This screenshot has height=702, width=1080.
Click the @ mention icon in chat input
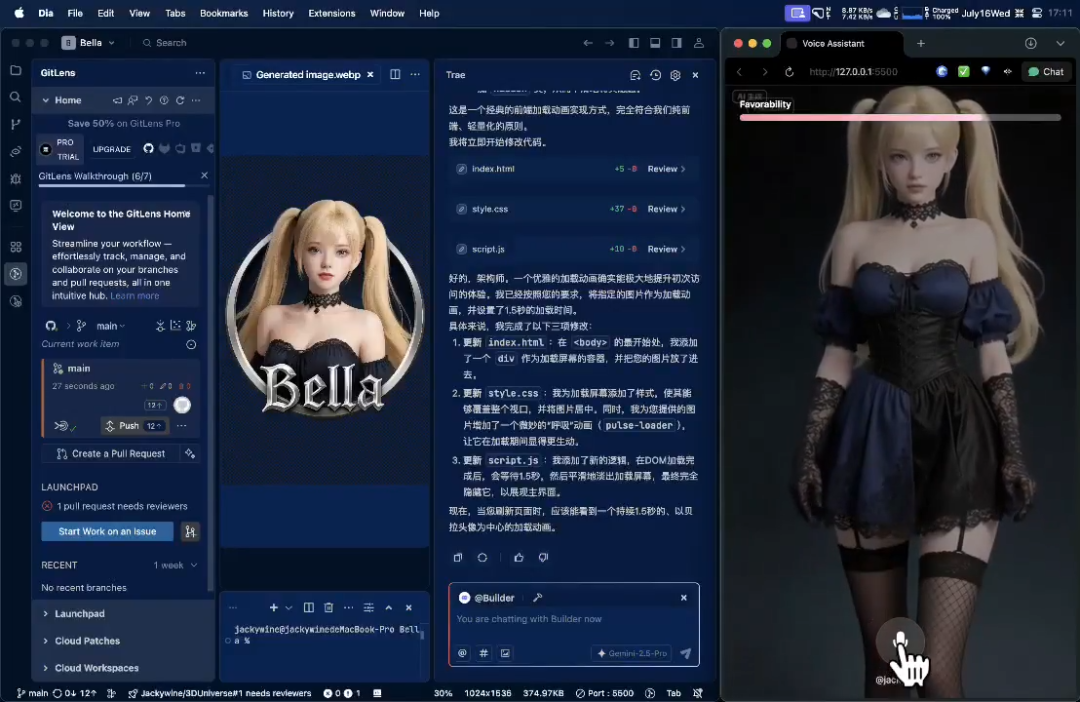[462, 653]
